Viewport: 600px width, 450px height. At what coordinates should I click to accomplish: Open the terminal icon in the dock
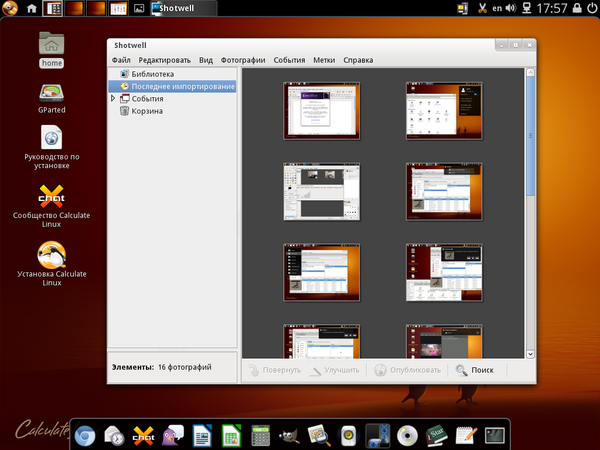point(493,435)
